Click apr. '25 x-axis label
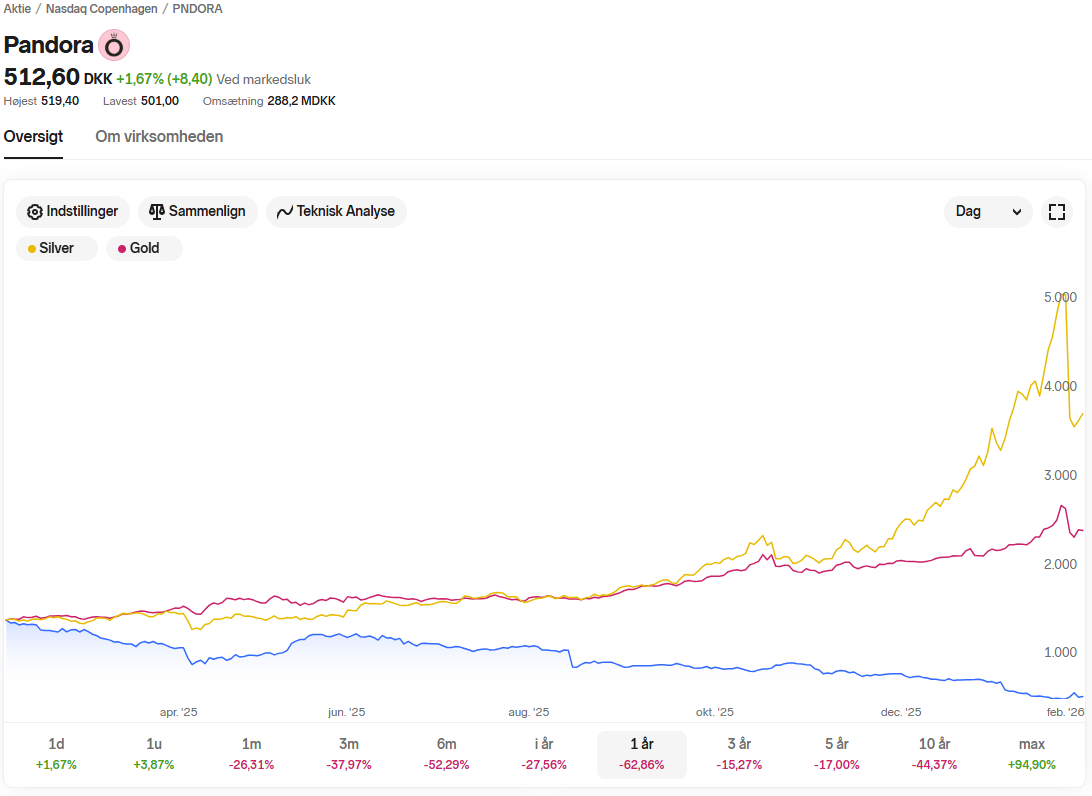Image resolution: width=1092 pixels, height=796 pixels. pos(178,712)
